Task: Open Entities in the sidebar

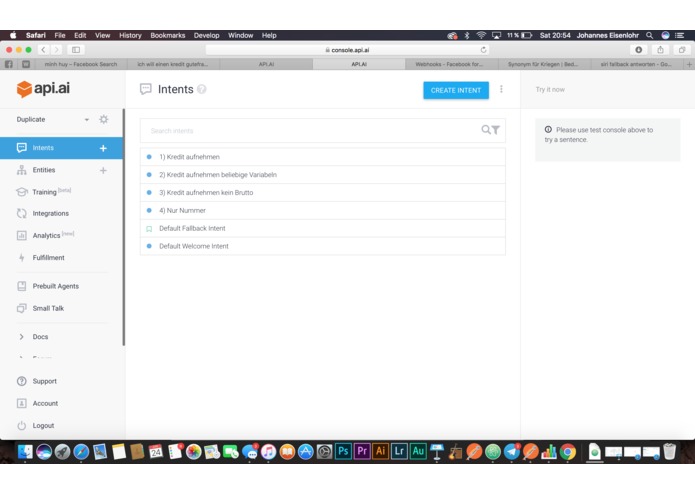Action: (43, 170)
